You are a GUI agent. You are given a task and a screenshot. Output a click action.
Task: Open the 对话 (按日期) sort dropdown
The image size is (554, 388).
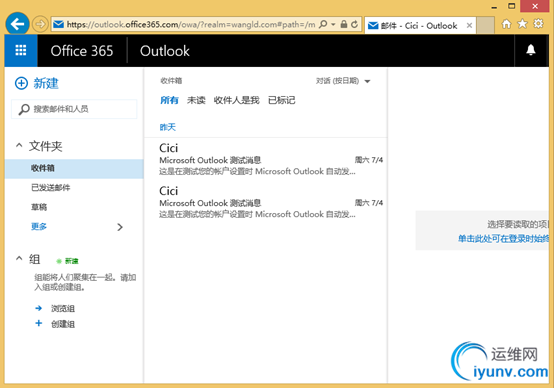click(x=343, y=81)
